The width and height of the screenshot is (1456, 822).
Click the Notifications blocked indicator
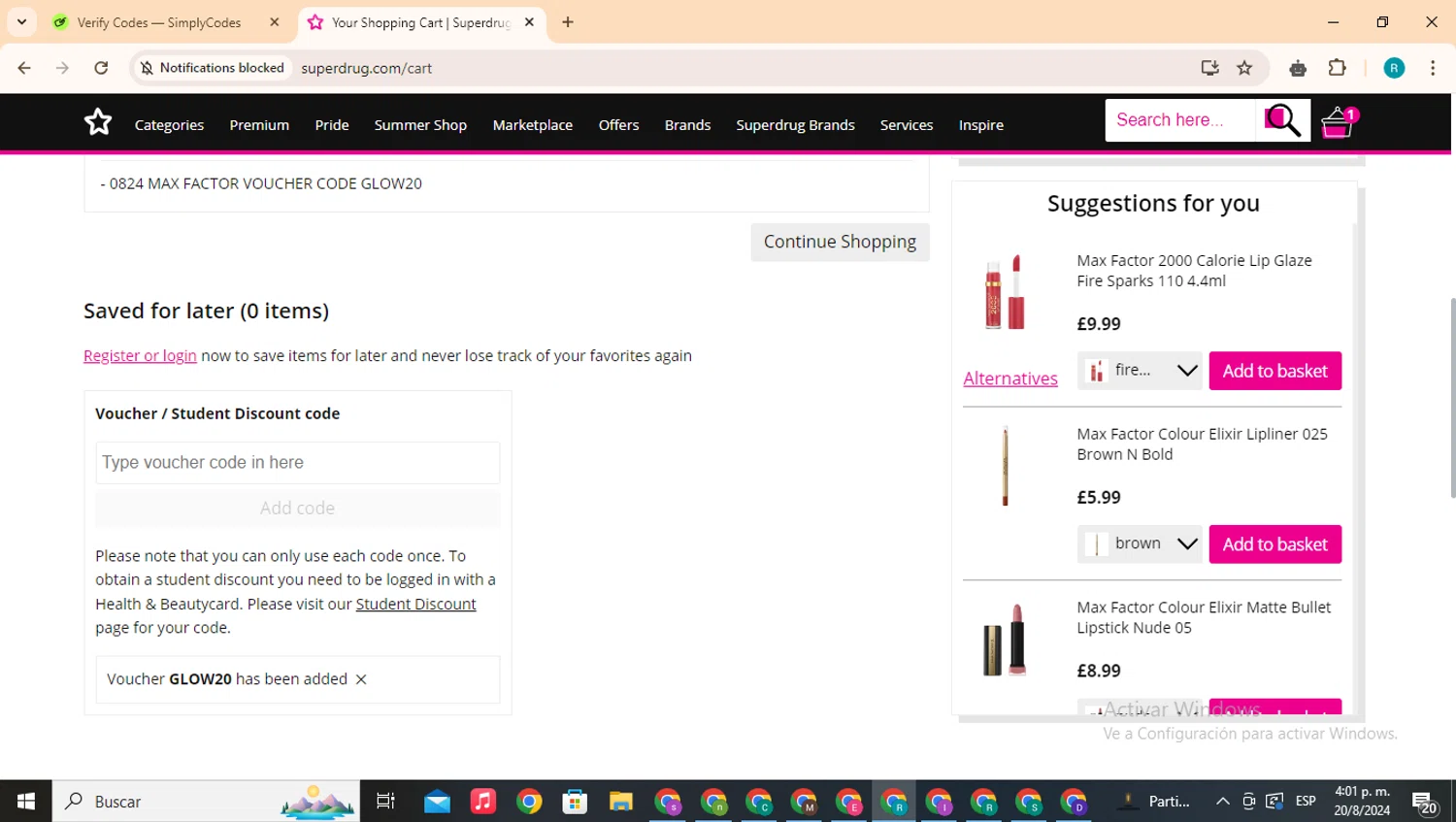point(213,68)
